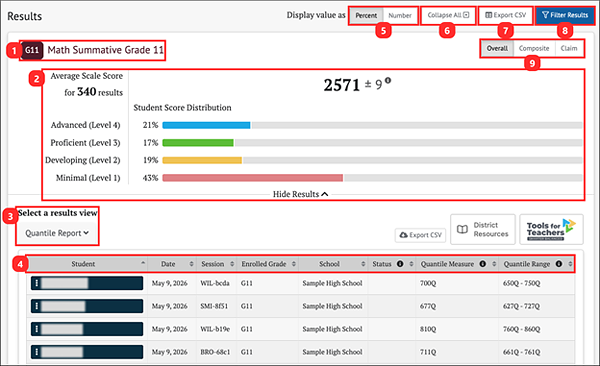Click the BRO-68c1 session cell

coord(215,352)
